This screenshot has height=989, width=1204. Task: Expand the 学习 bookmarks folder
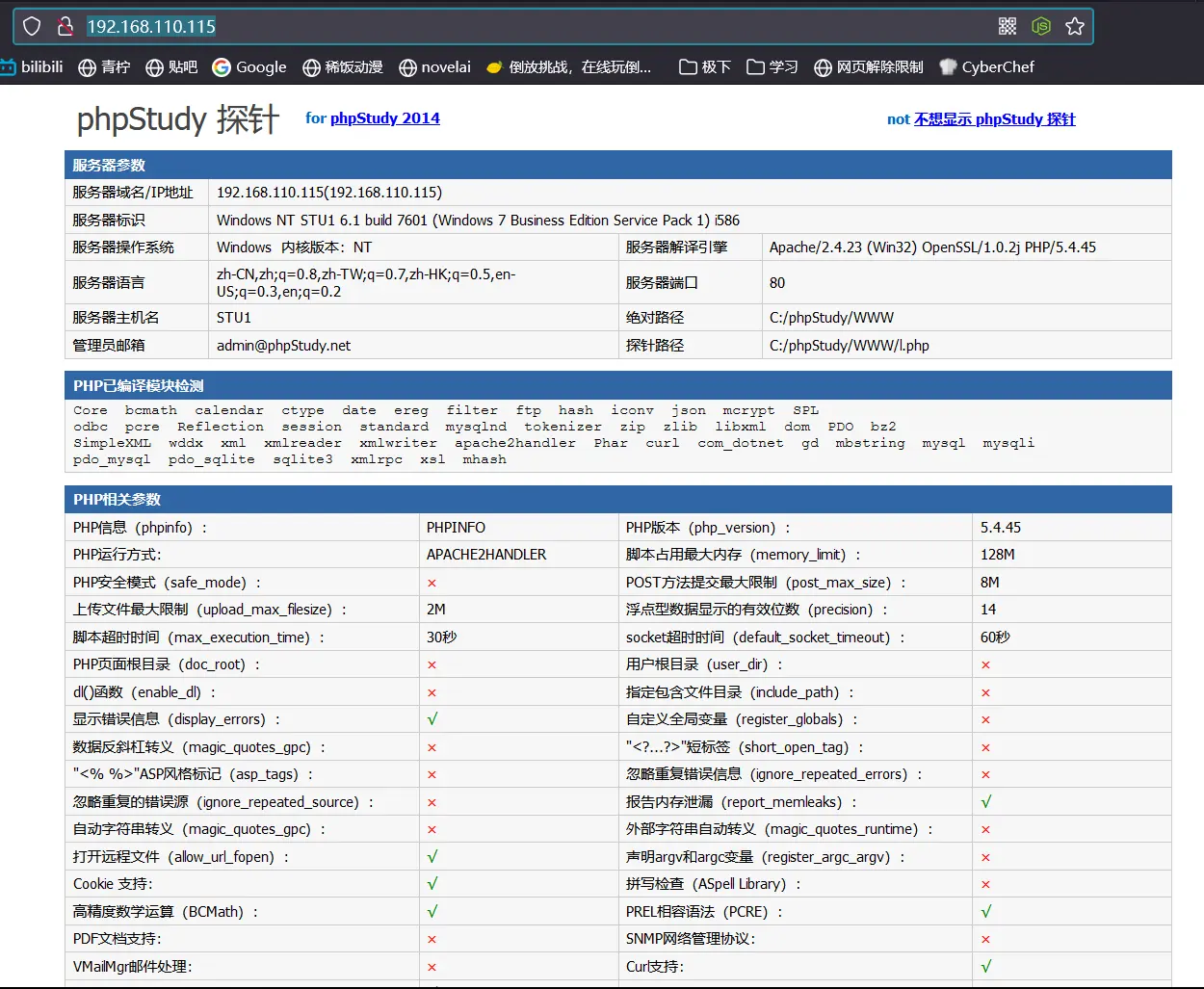point(772,66)
